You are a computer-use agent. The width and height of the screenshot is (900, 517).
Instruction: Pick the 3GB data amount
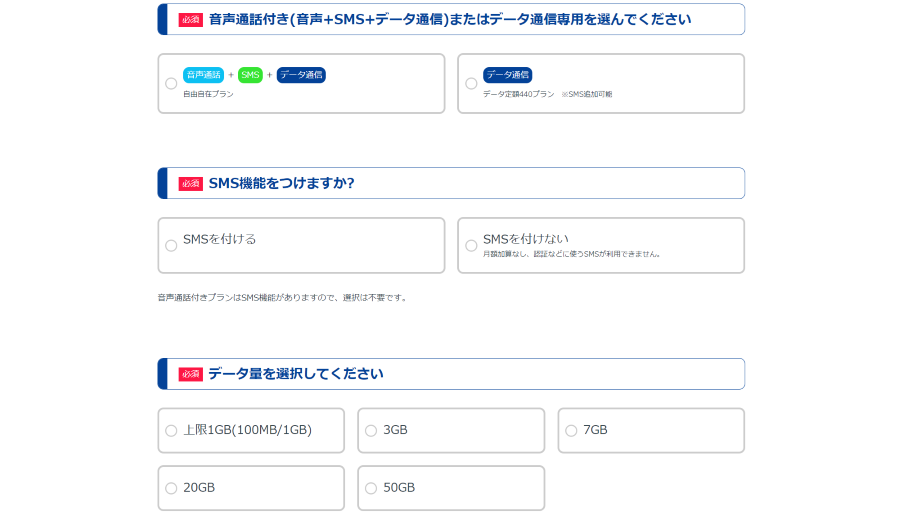[371, 431]
